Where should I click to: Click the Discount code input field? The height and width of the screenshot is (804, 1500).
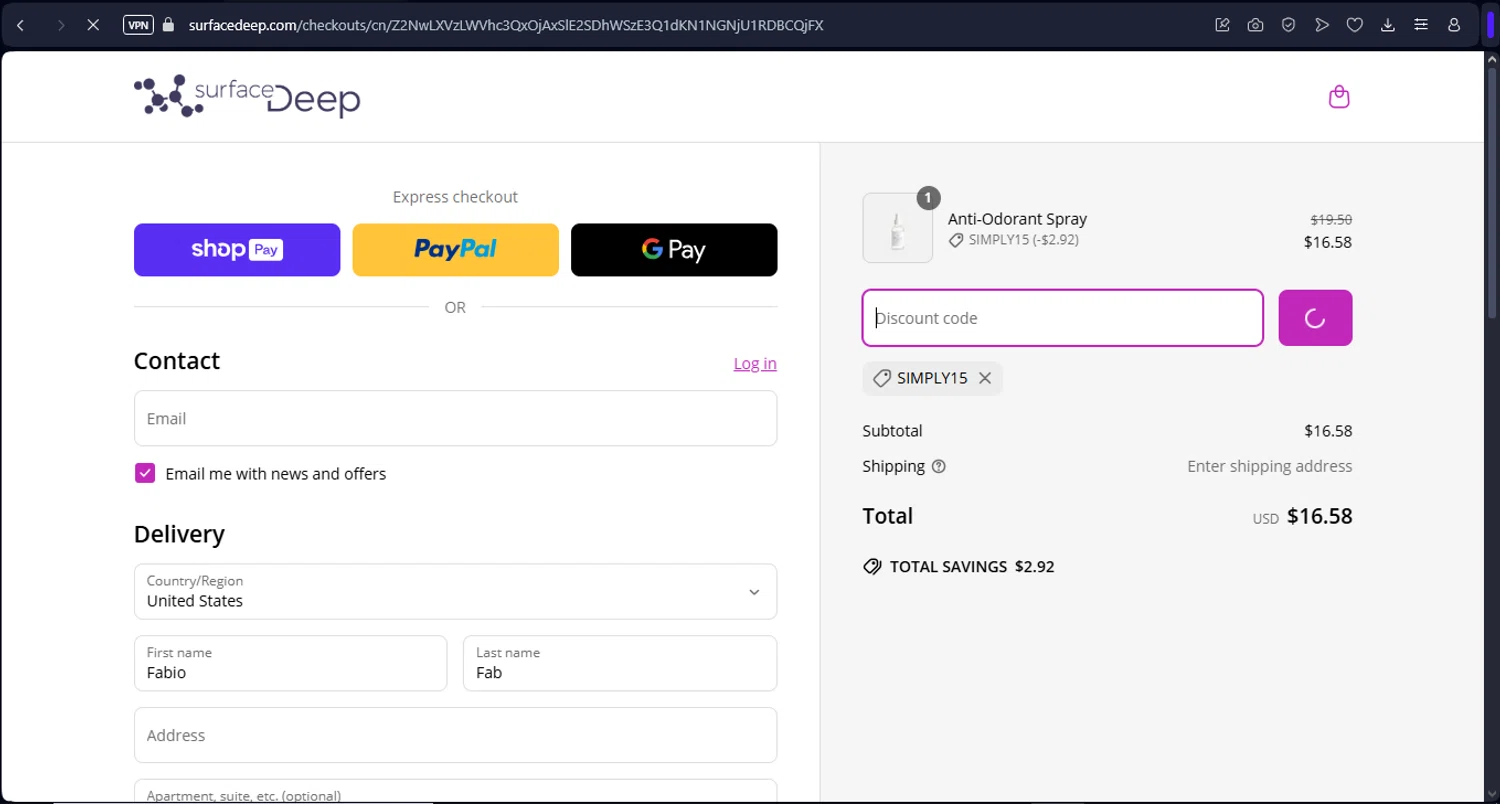click(1063, 318)
